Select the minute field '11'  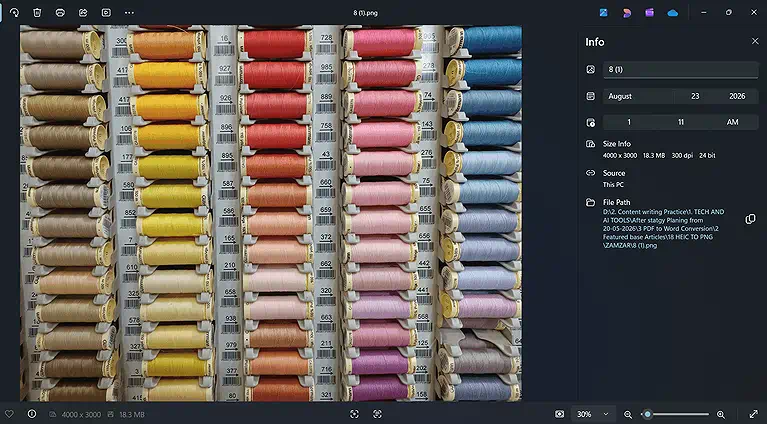click(x=680, y=122)
